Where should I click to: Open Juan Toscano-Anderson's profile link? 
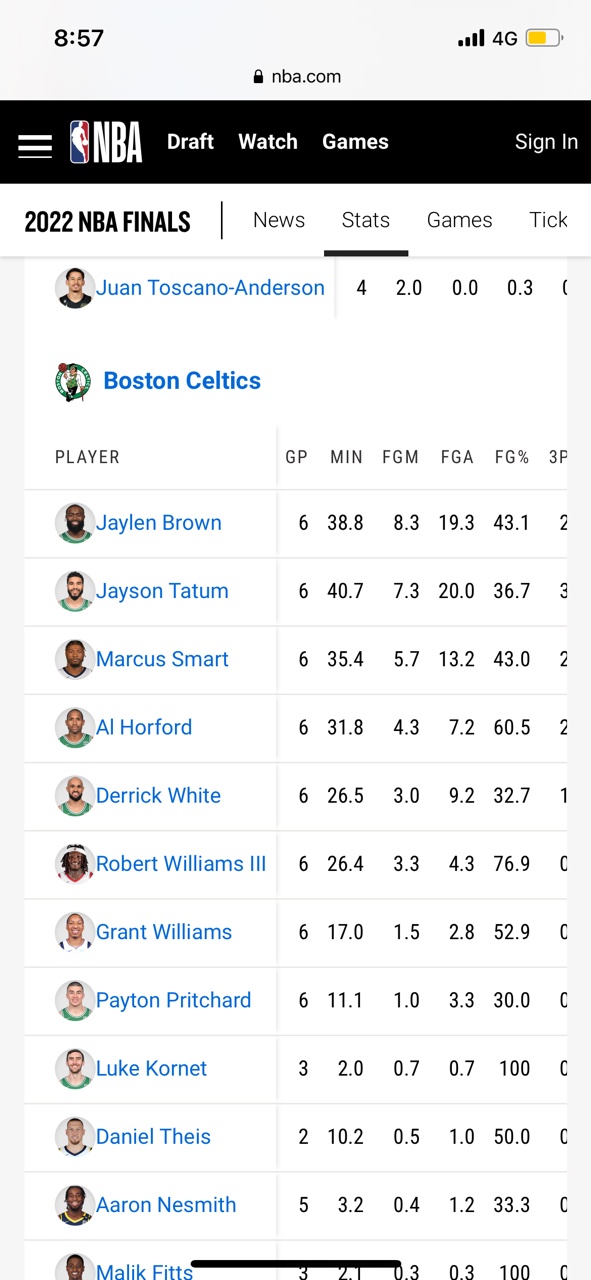tap(210, 288)
